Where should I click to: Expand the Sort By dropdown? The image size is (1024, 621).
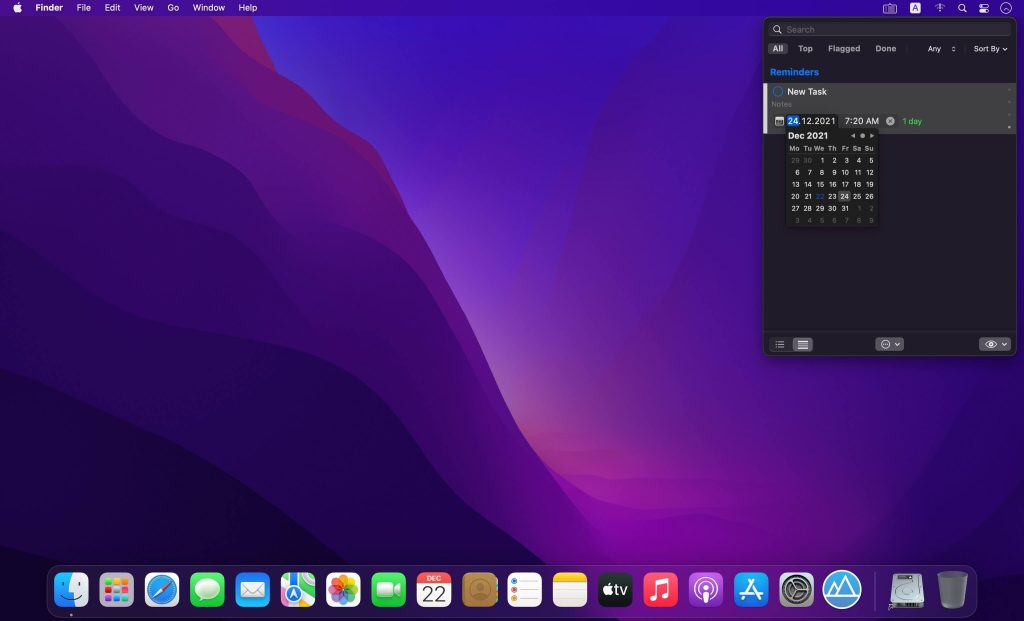point(990,49)
